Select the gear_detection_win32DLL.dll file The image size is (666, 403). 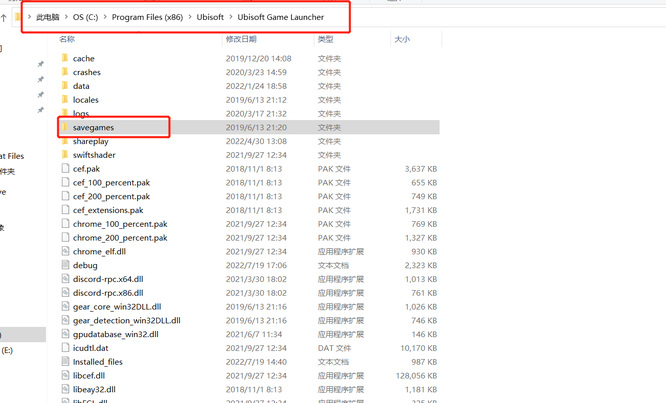(126, 321)
